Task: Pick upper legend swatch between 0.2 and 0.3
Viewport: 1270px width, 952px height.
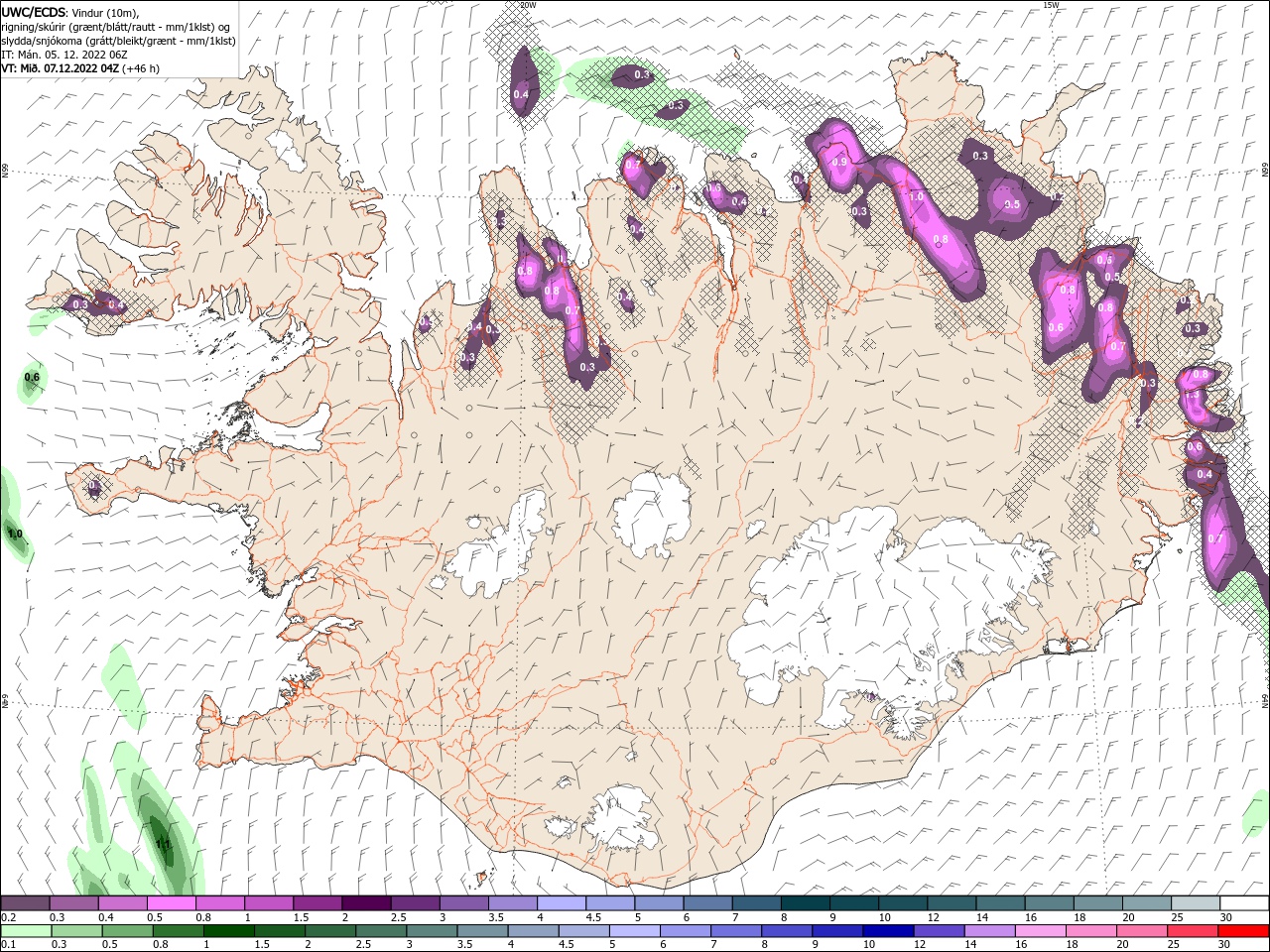Action: coord(25,903)
